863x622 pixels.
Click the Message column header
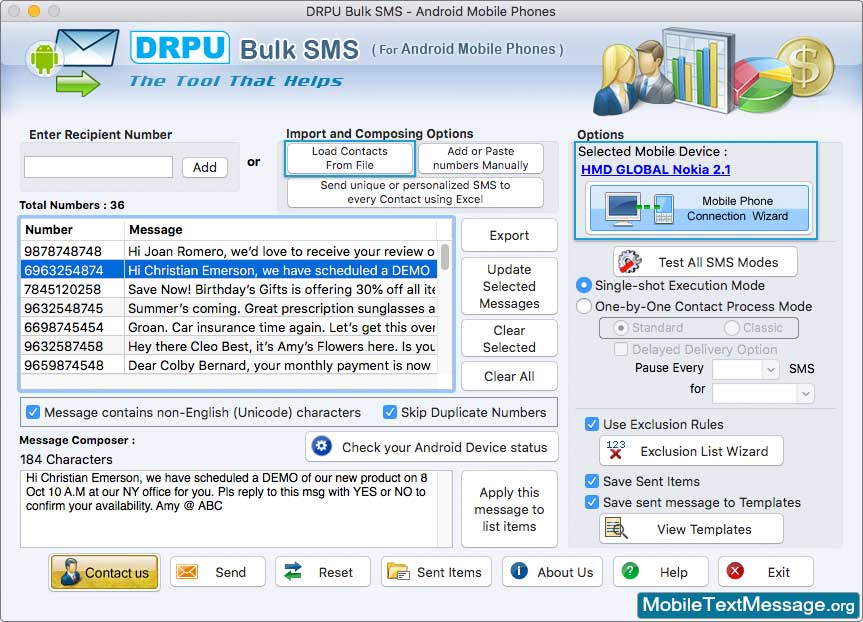(281, 230)
